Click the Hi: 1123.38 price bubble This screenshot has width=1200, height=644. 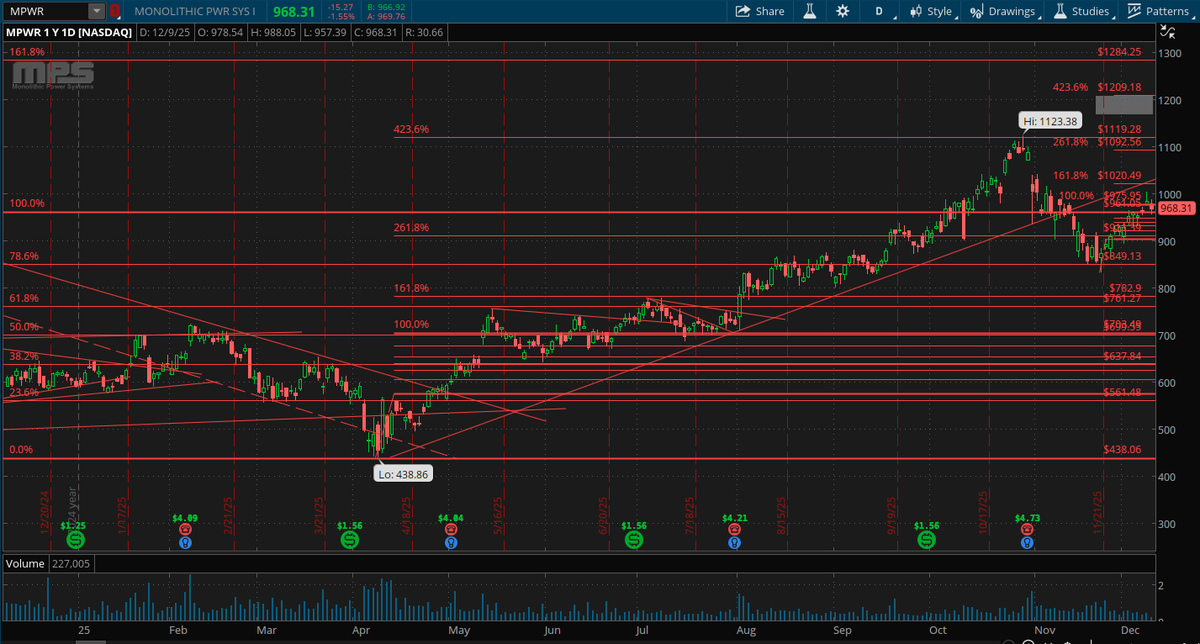pyautogui.click(x=1050, y=122)
